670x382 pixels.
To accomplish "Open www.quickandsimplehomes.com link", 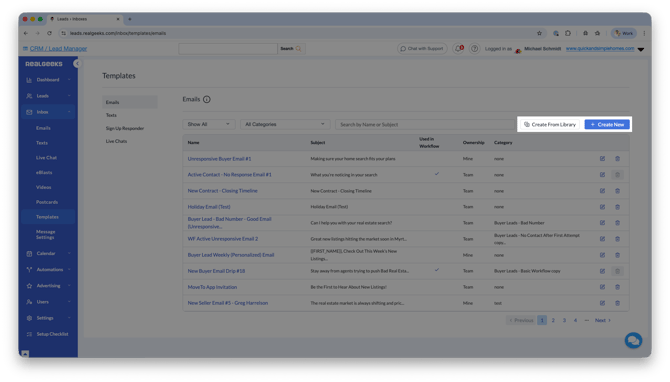I will tap(600, 49).
